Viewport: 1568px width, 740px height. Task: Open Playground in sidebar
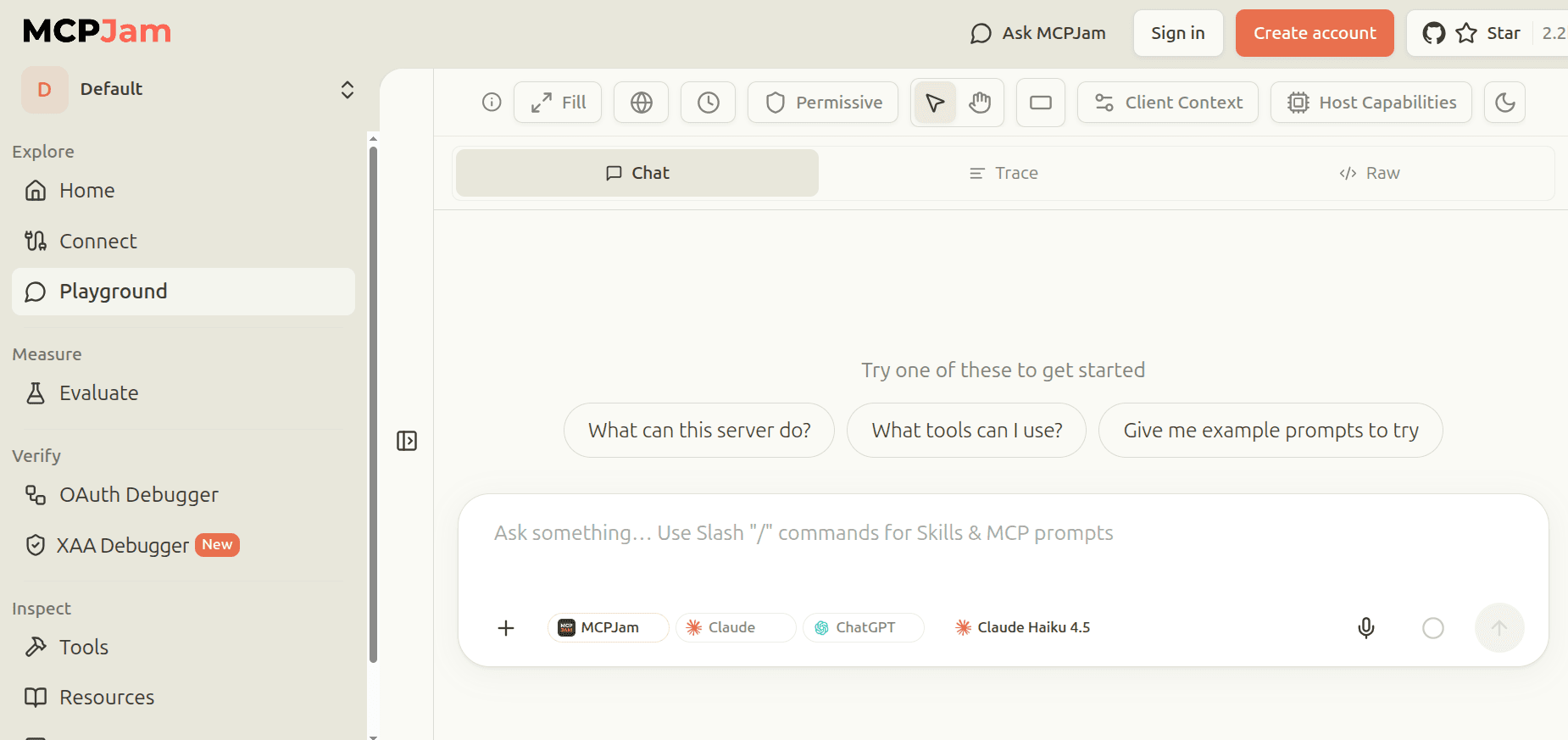(x=183, y=292)
